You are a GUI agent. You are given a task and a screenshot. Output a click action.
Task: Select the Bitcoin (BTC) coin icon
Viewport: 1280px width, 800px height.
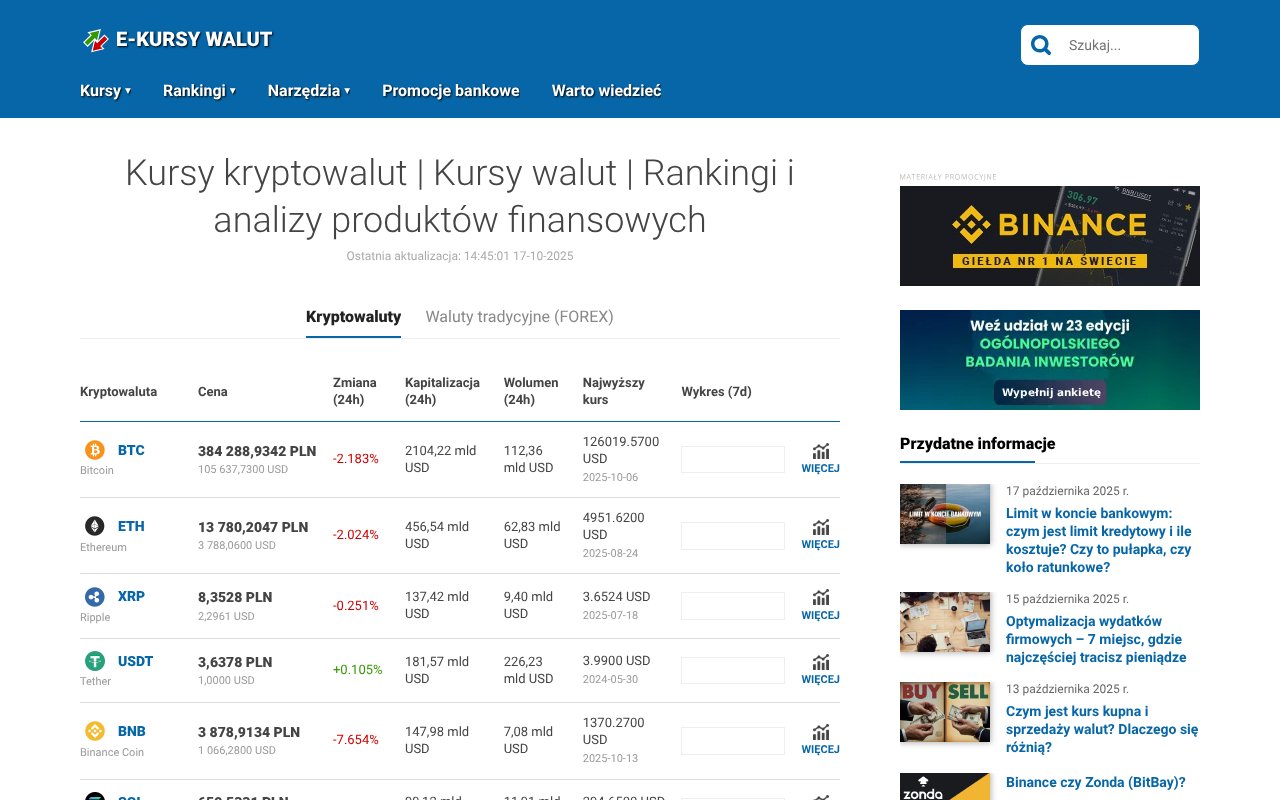pyautogui.click(x=95, y=451)
